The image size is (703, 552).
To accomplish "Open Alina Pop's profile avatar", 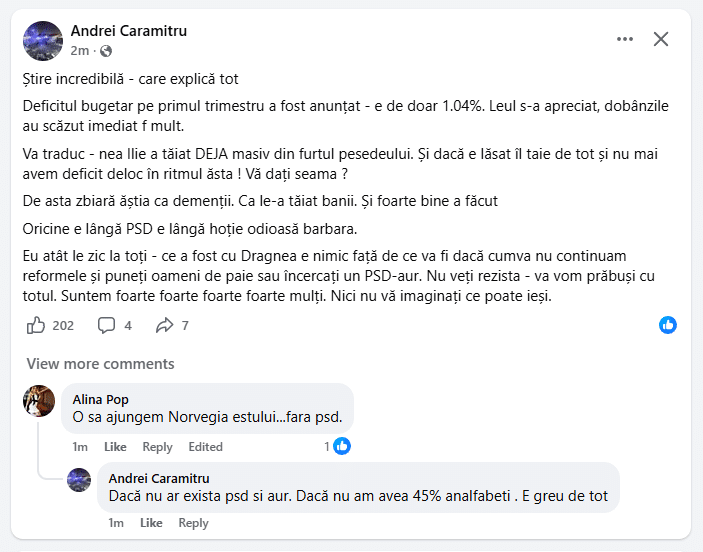I will point(39,401).
